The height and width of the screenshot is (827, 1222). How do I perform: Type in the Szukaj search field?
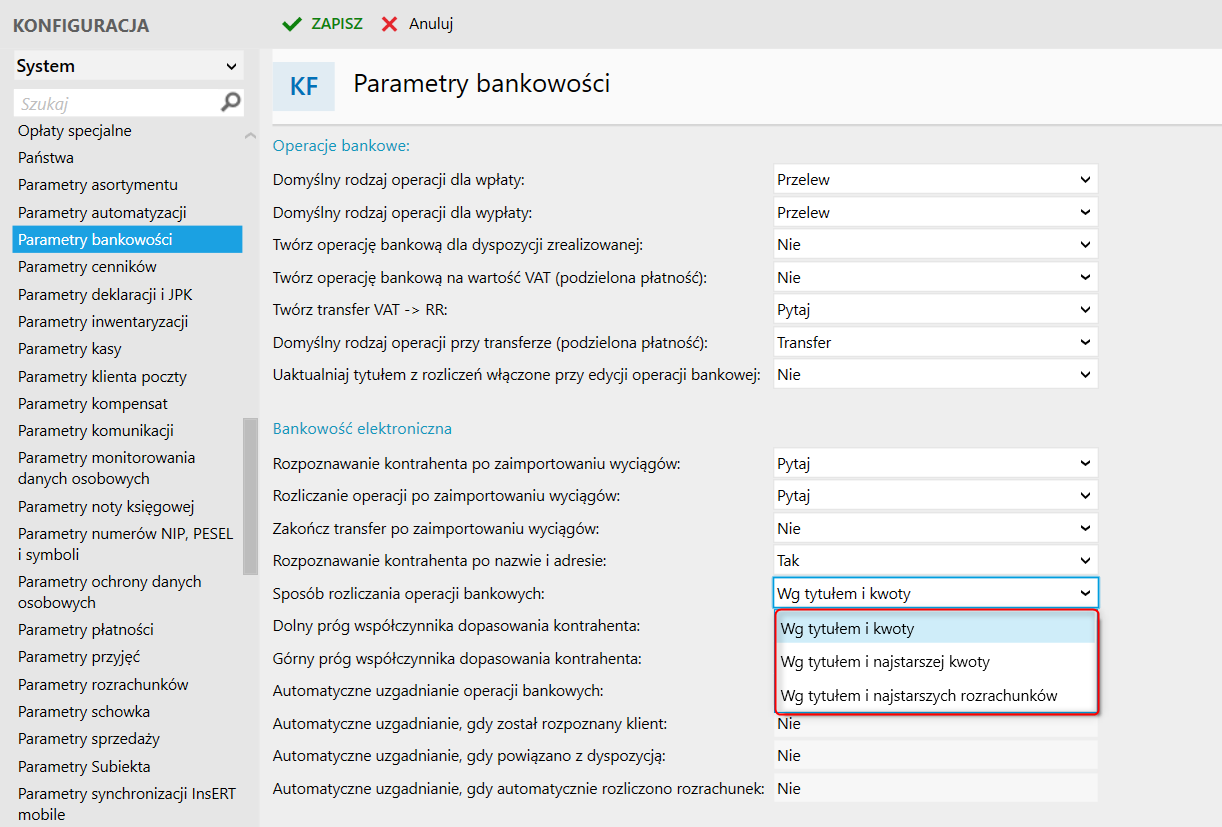[115, 103]
